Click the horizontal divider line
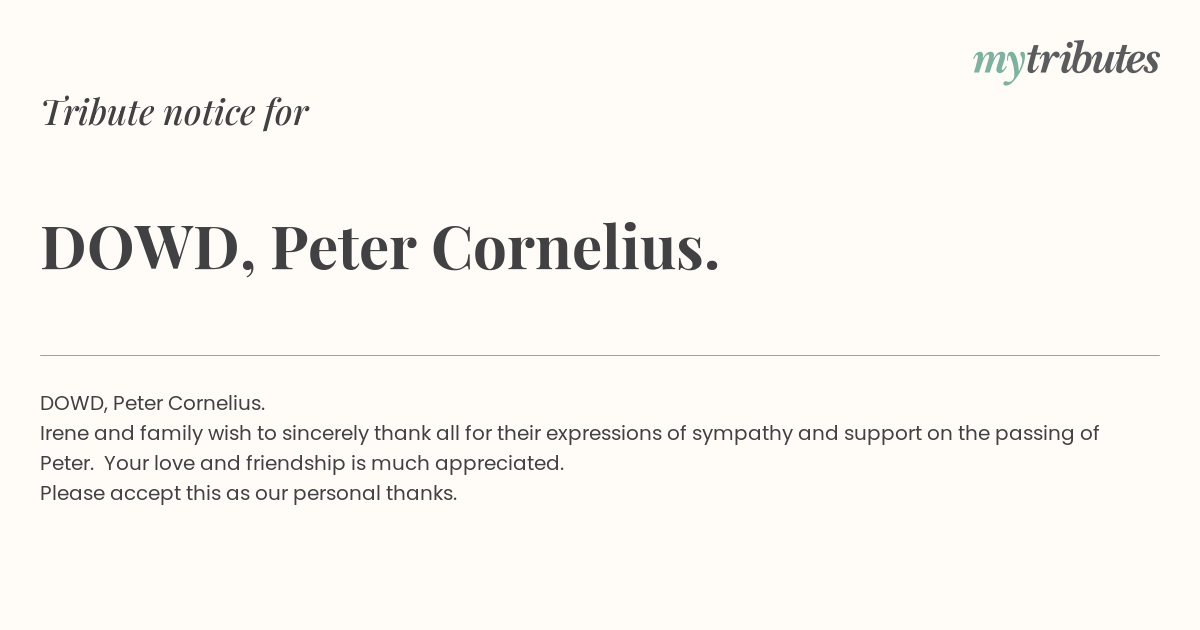1200x630 pixels. [x=600, y=355]
